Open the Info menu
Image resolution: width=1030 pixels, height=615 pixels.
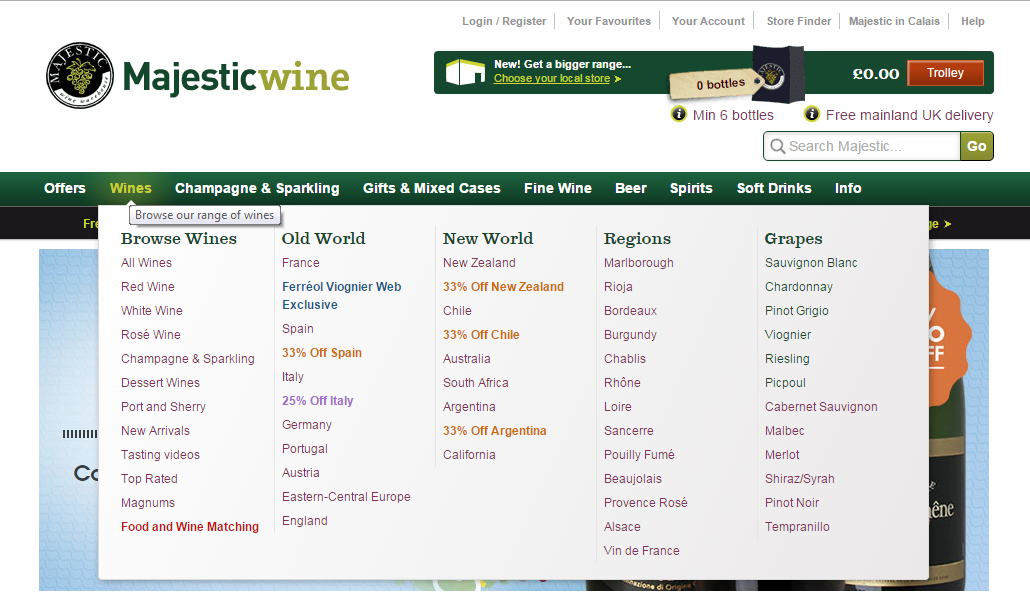click(848, 189)
